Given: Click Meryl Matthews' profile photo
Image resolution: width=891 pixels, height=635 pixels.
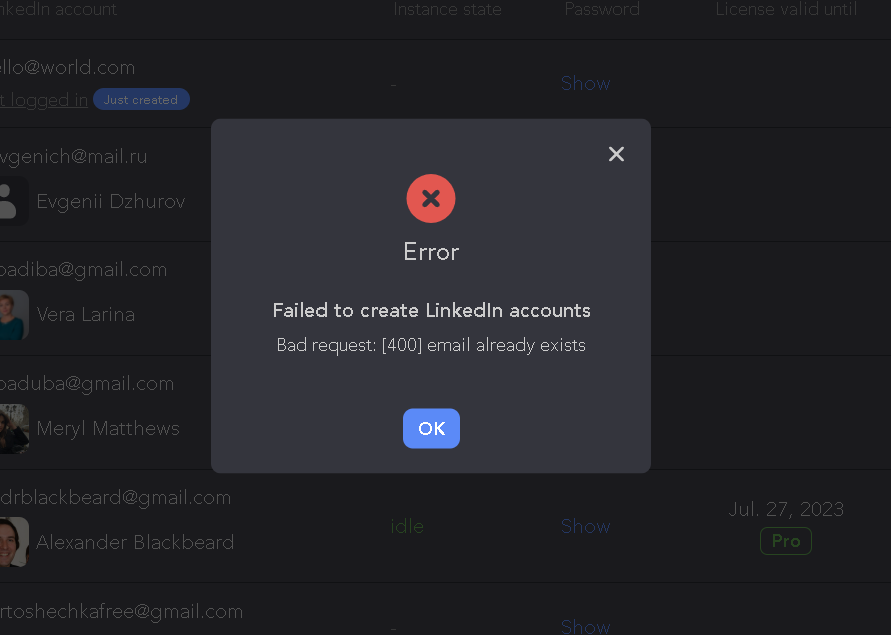Looking at the screenshot, I should point(14,429).
